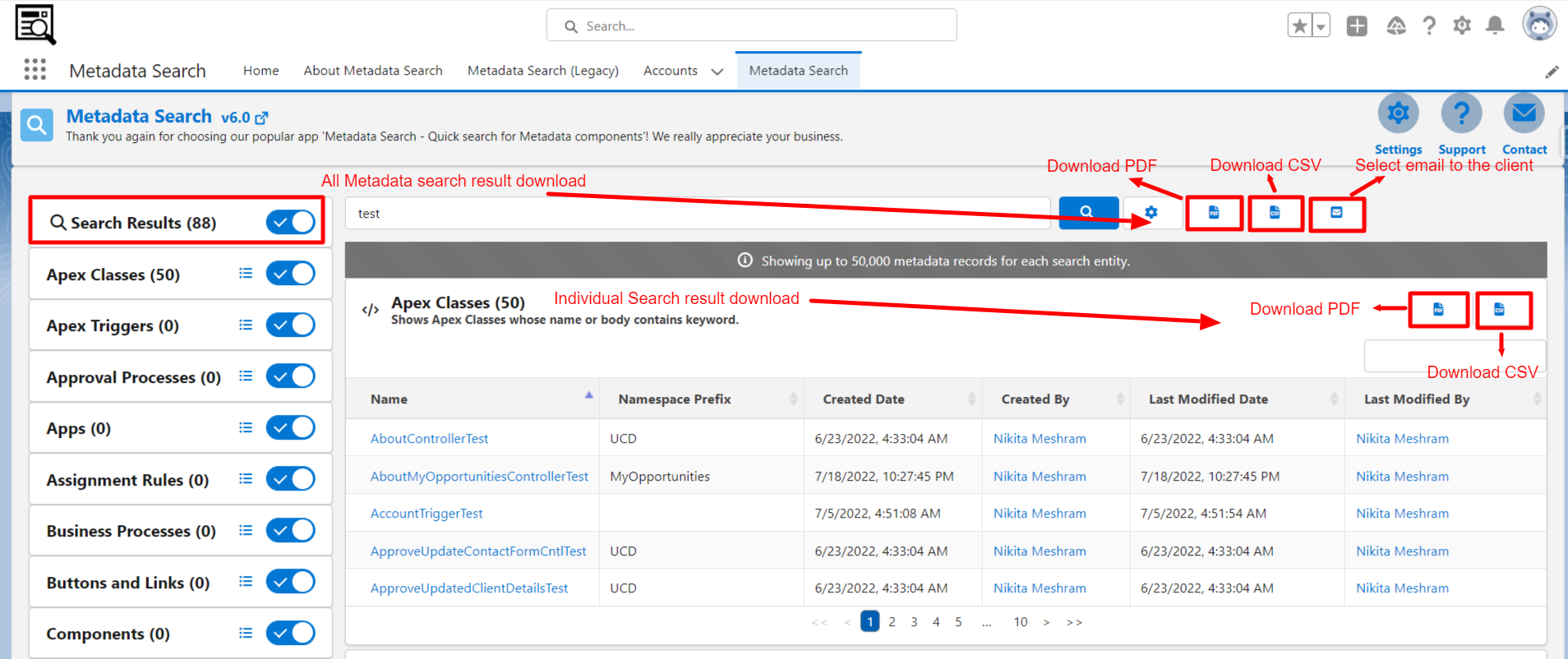This screenshot has height=659, width=1568.
Task: Open the Trailhead guidance icon
Action: coord(1396,26)
